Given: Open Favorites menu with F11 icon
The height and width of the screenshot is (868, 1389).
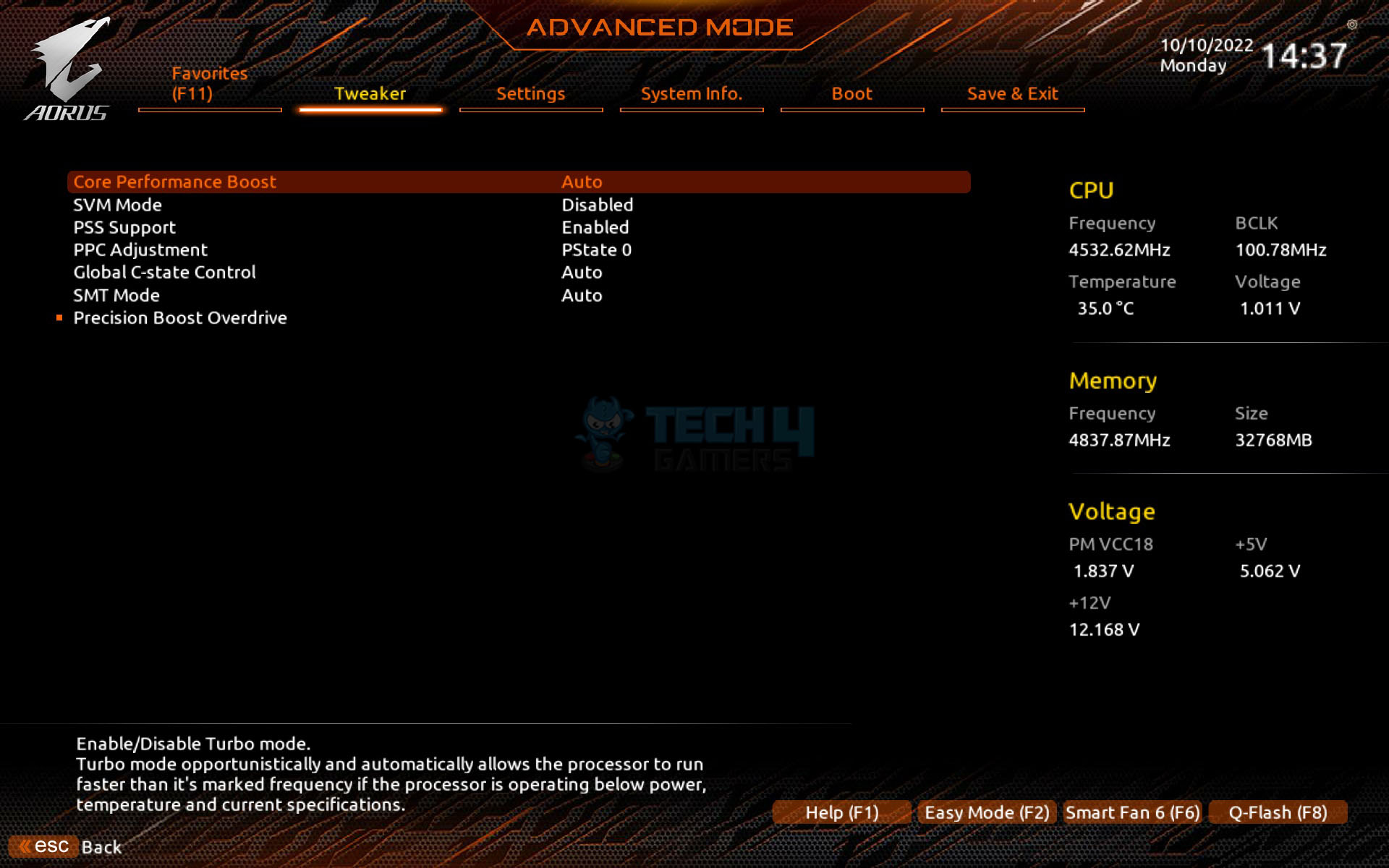Looking at the screenshot, I should pos(209,82).
